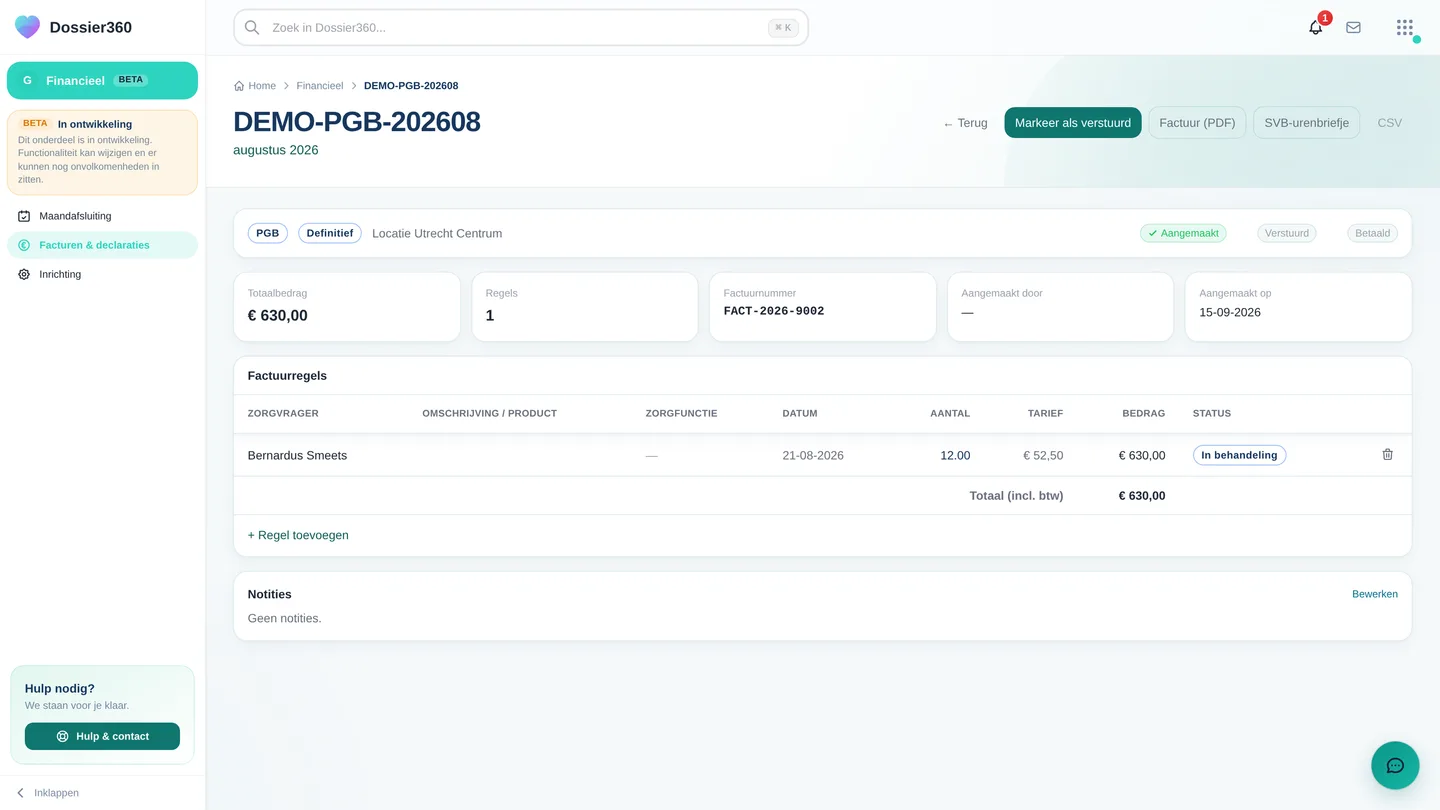Collapse the sidebar with Inklappen
Screen dimensions: 1440x810
click(x=48, y=793)
